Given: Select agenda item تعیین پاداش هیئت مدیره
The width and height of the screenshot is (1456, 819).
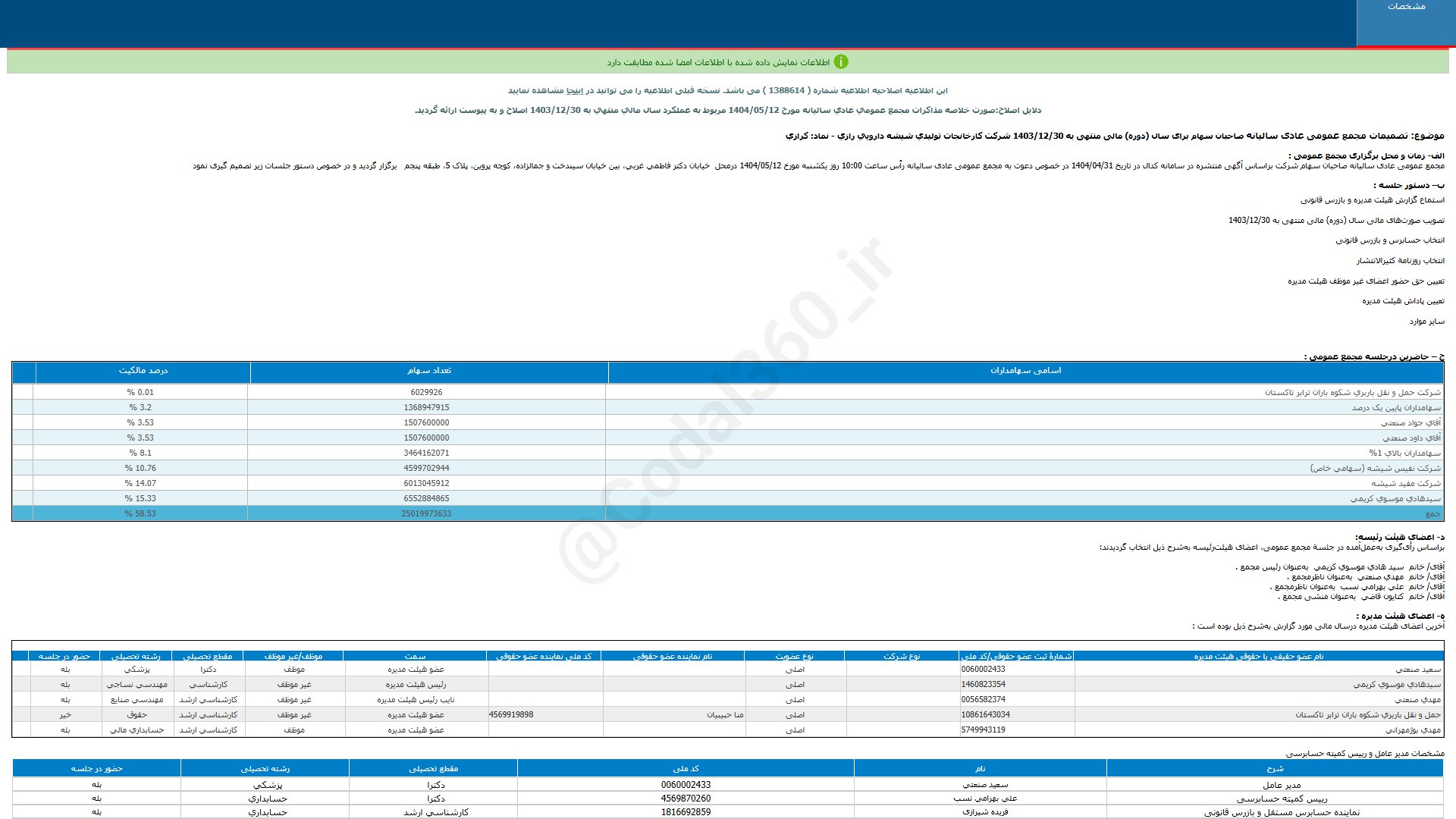Looking at the screenshot, I should pos(1403,301).
